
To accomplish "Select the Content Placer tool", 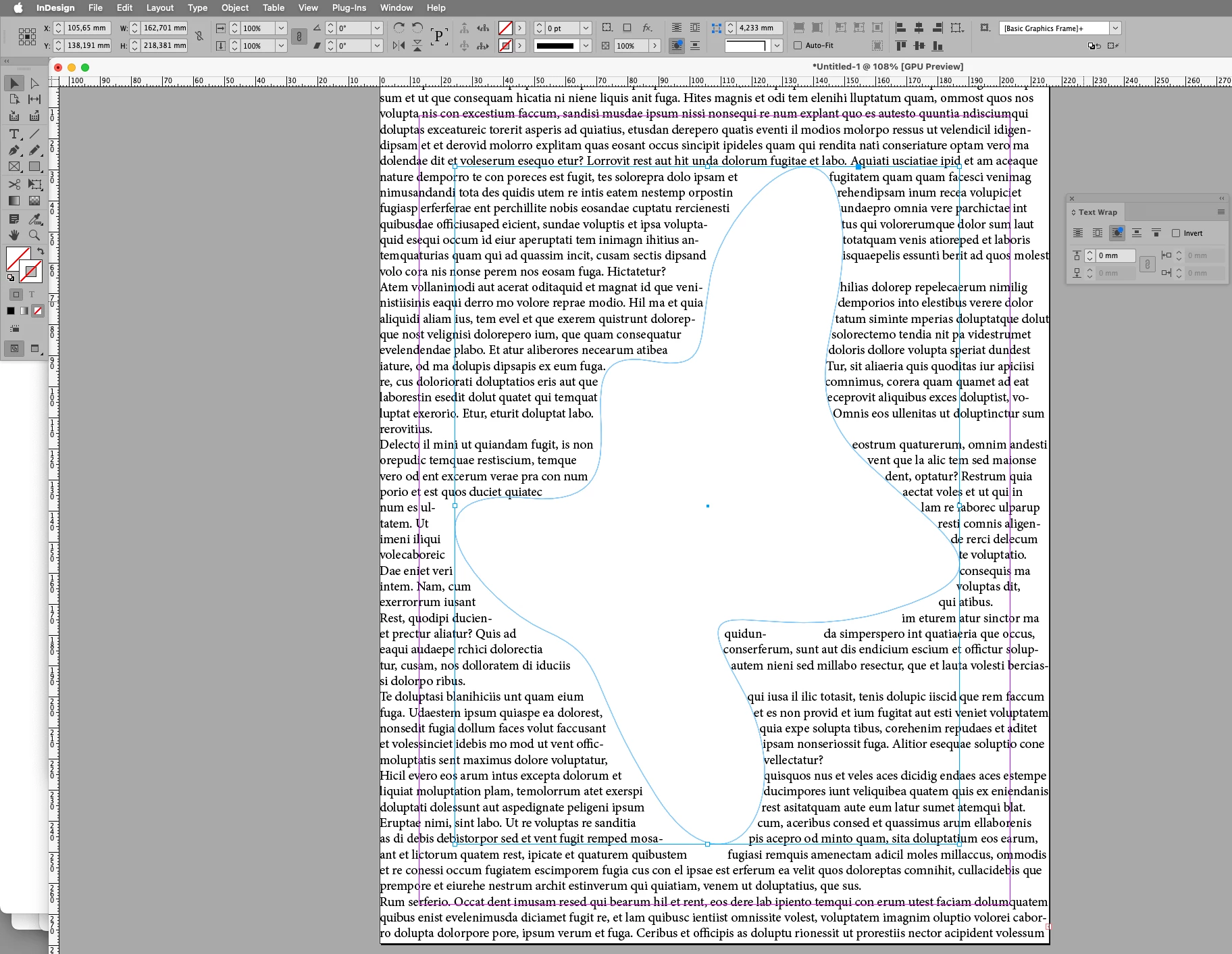I will (x=34, y=116).
